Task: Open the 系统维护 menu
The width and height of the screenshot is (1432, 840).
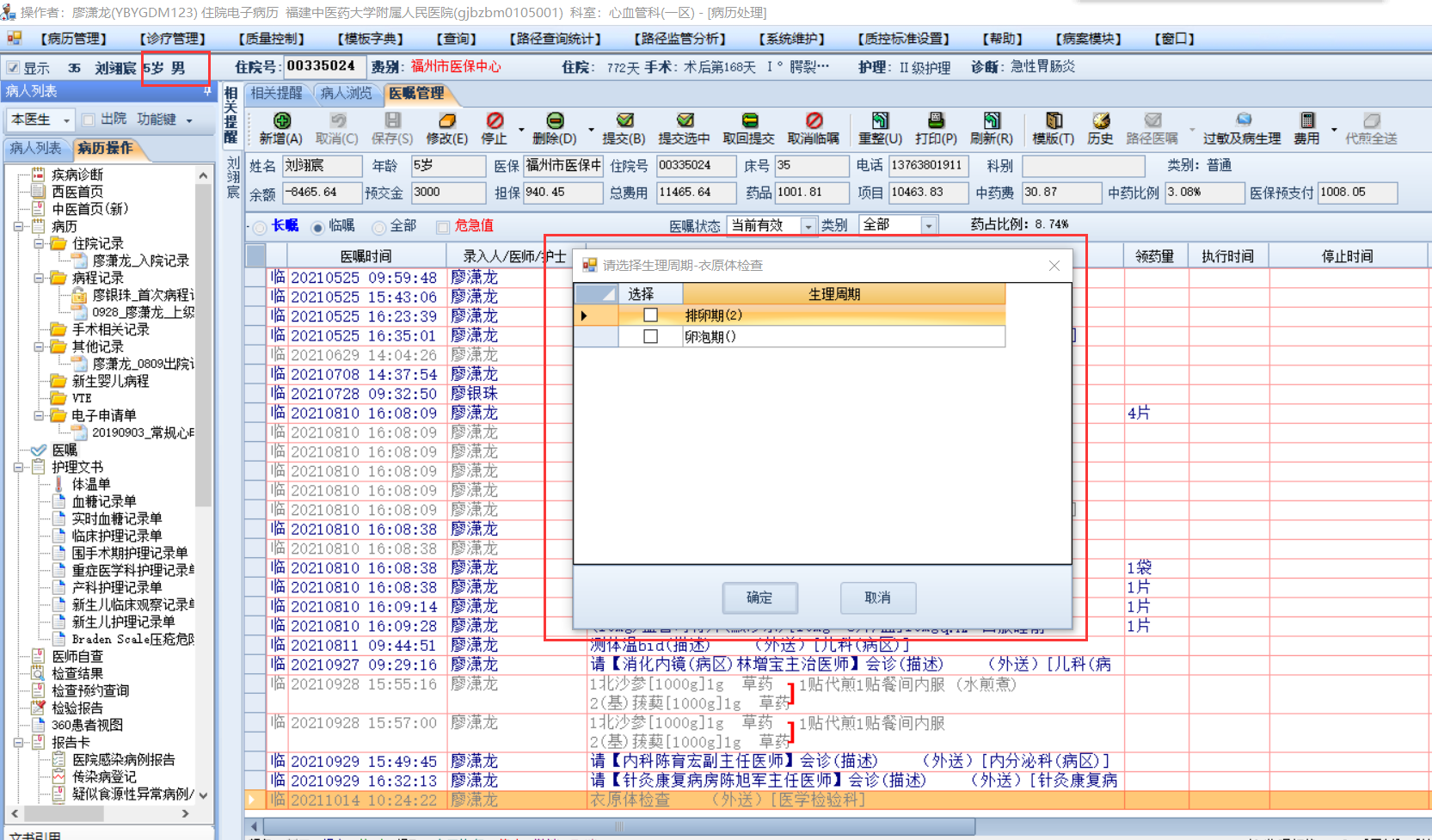Action: (x=792, y=39)
